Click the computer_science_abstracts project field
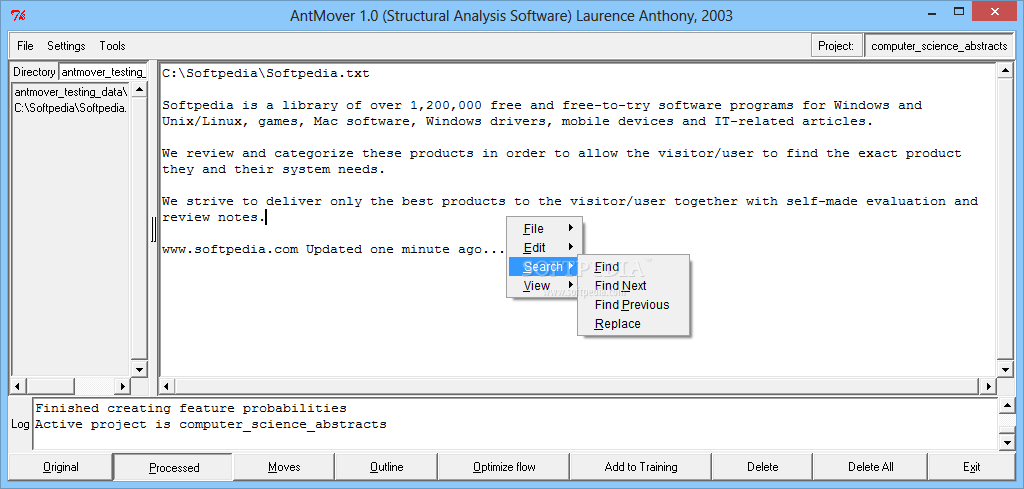This screenshot has height=489, width=1024. pos(939,46)
